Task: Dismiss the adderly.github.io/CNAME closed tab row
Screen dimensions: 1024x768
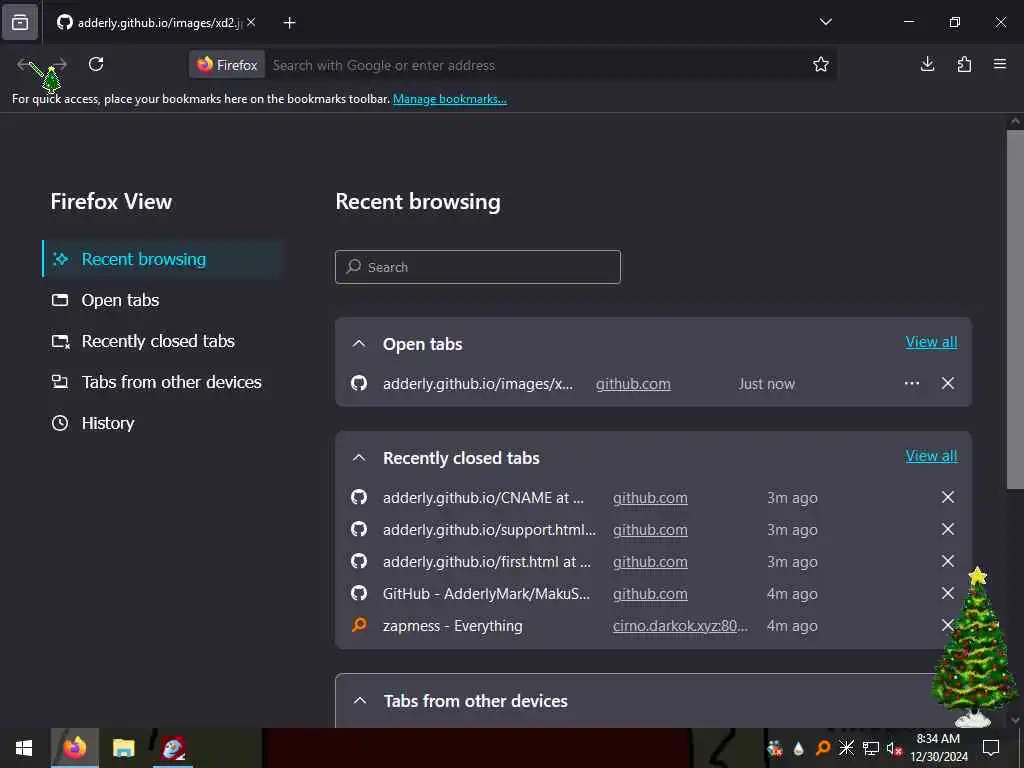Action: coord(948,497)
